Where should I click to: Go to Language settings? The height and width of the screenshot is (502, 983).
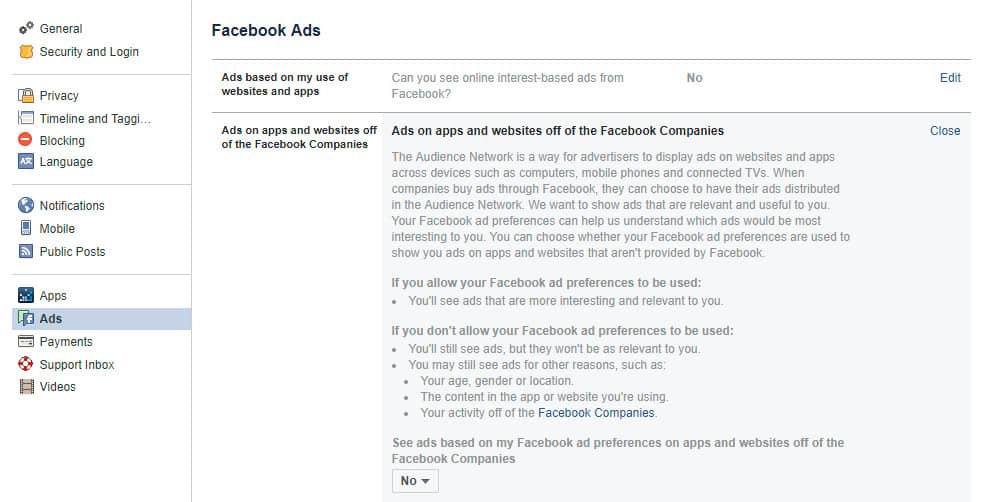tap(66, 162)
